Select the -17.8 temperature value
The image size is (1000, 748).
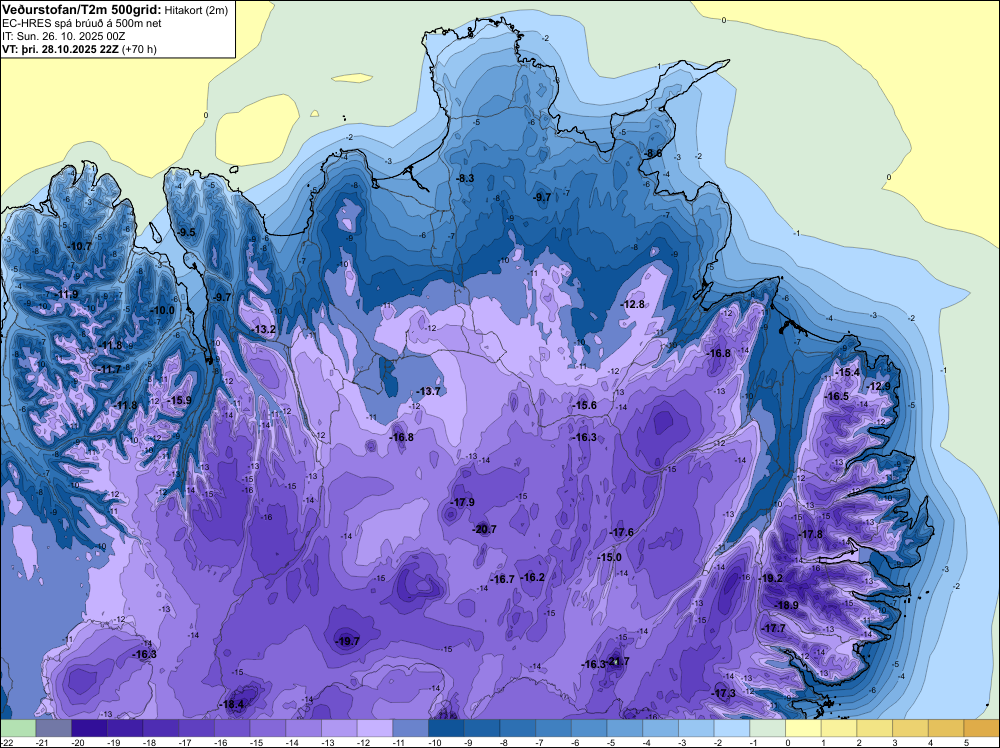811,534
